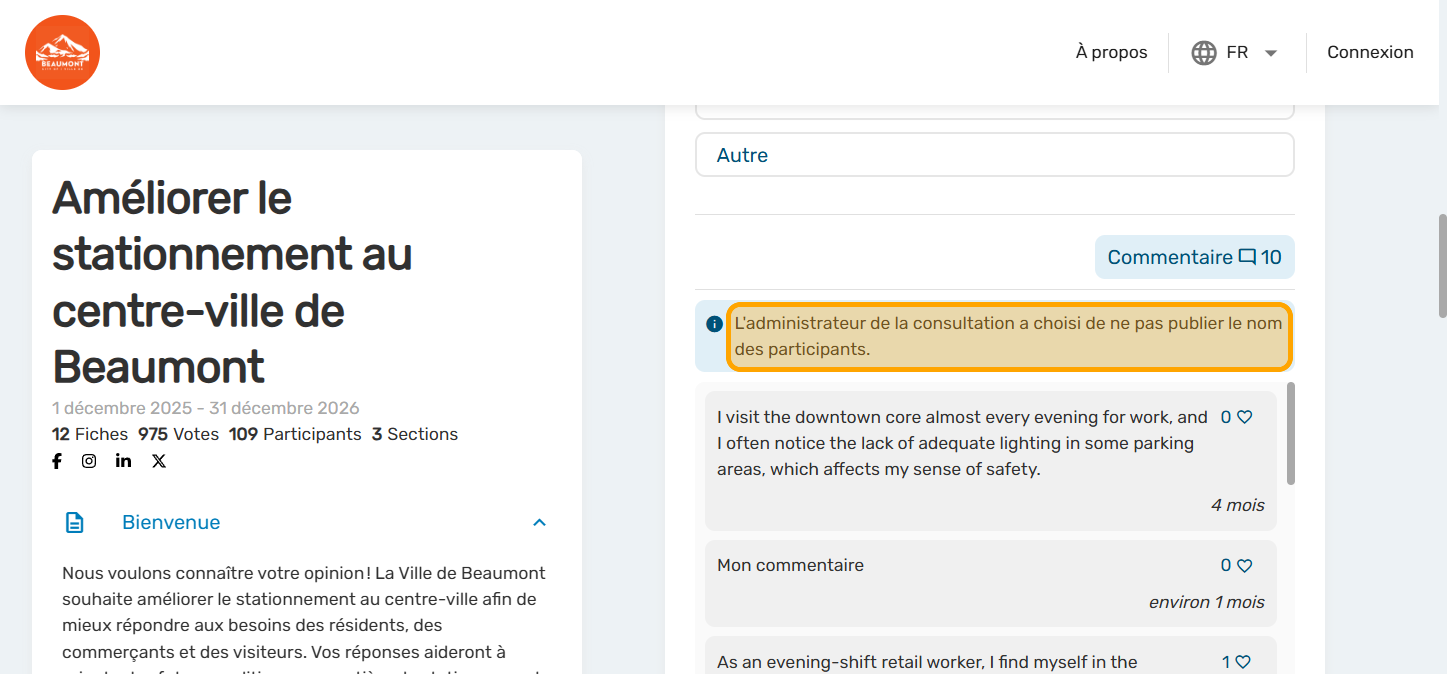Image resolution: width=1447 pixels, height=674 pixels.
Task: Click the globe language icon
Action: click(1204, 53)
